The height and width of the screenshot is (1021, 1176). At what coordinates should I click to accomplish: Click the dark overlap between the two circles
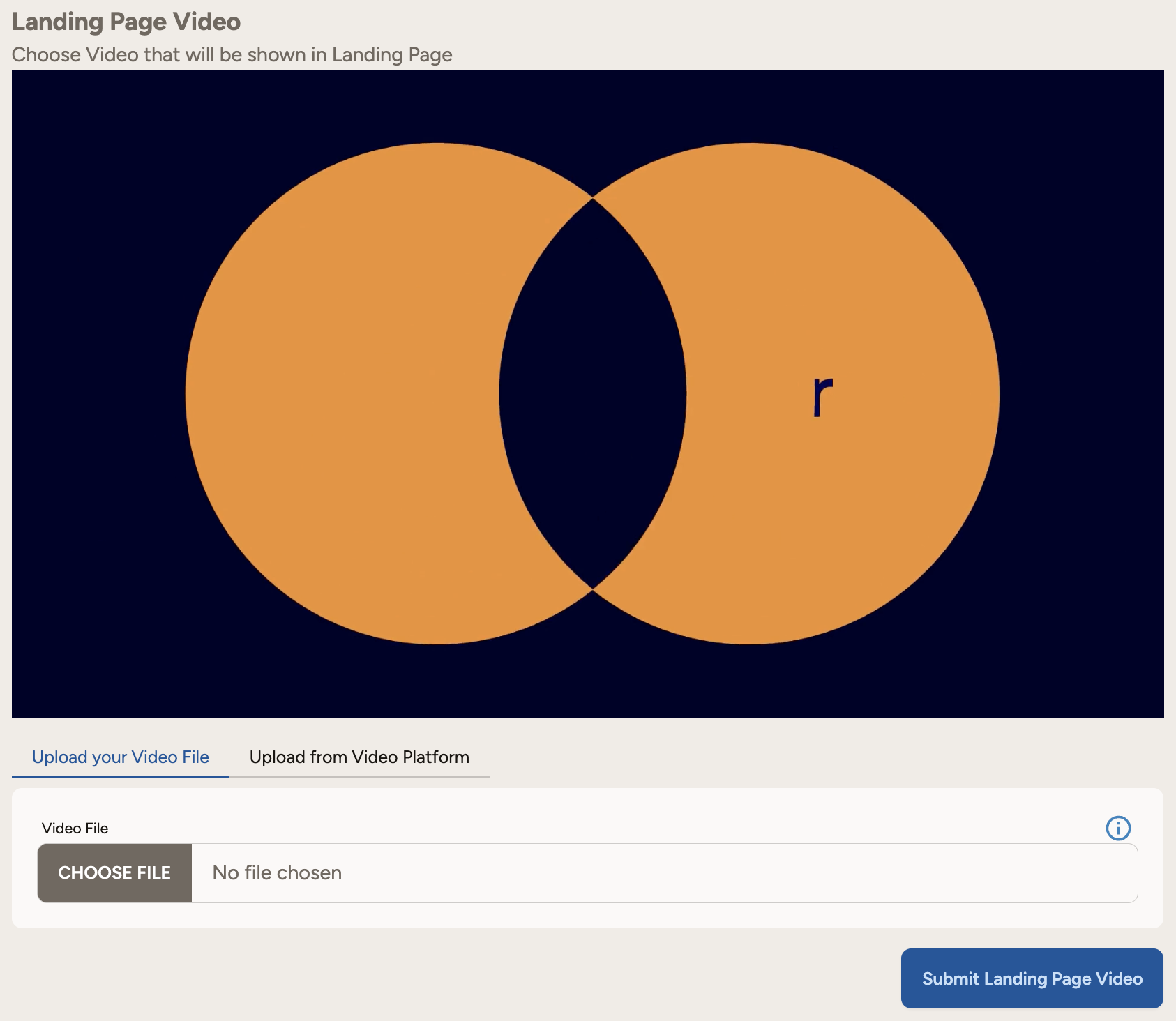coord(593,394)
